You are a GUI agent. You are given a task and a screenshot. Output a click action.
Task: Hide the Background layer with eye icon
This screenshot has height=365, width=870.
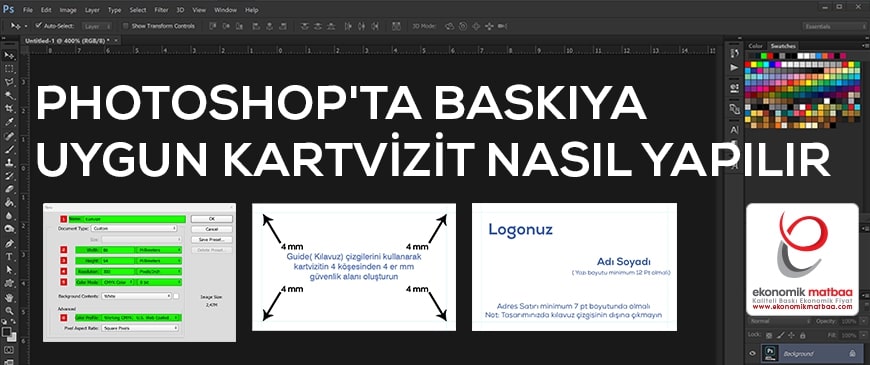click(x=752, y=353)
